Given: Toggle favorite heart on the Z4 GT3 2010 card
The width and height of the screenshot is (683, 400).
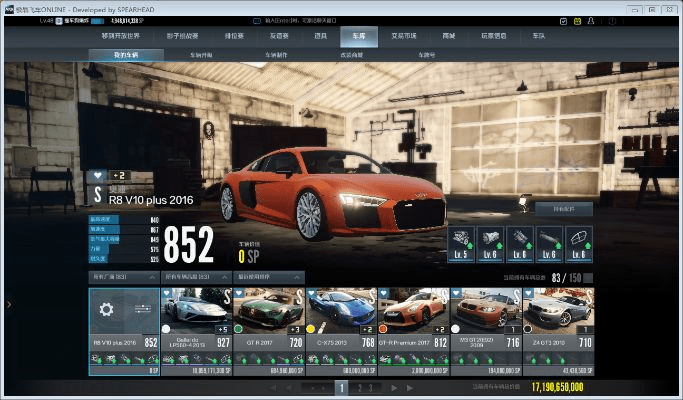Looking at the screenshot, I should coord(528,294).
